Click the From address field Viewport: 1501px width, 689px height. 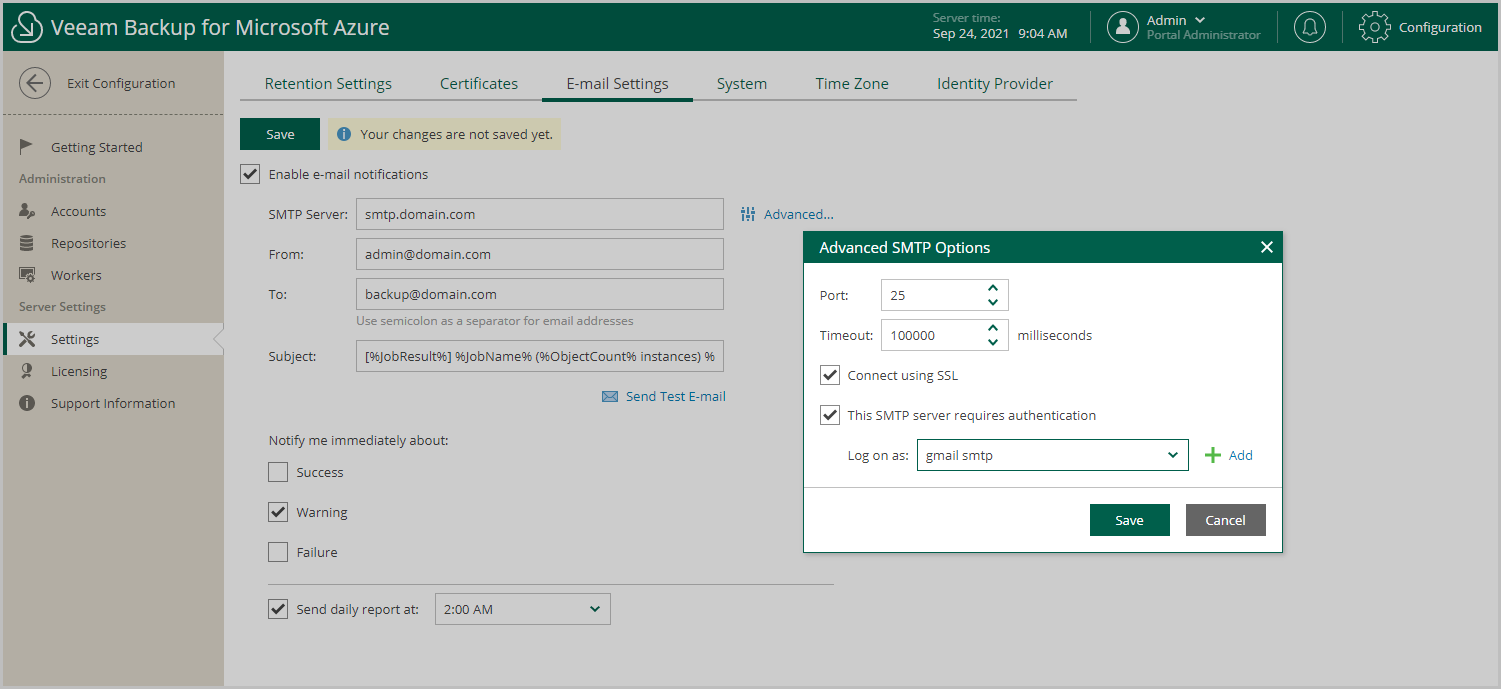coord(540,254)
